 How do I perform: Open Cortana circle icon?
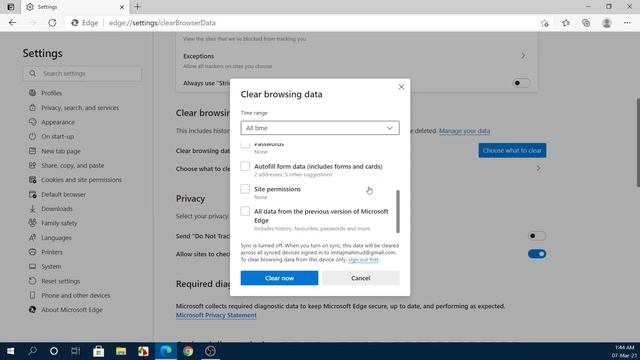point(54,351)
